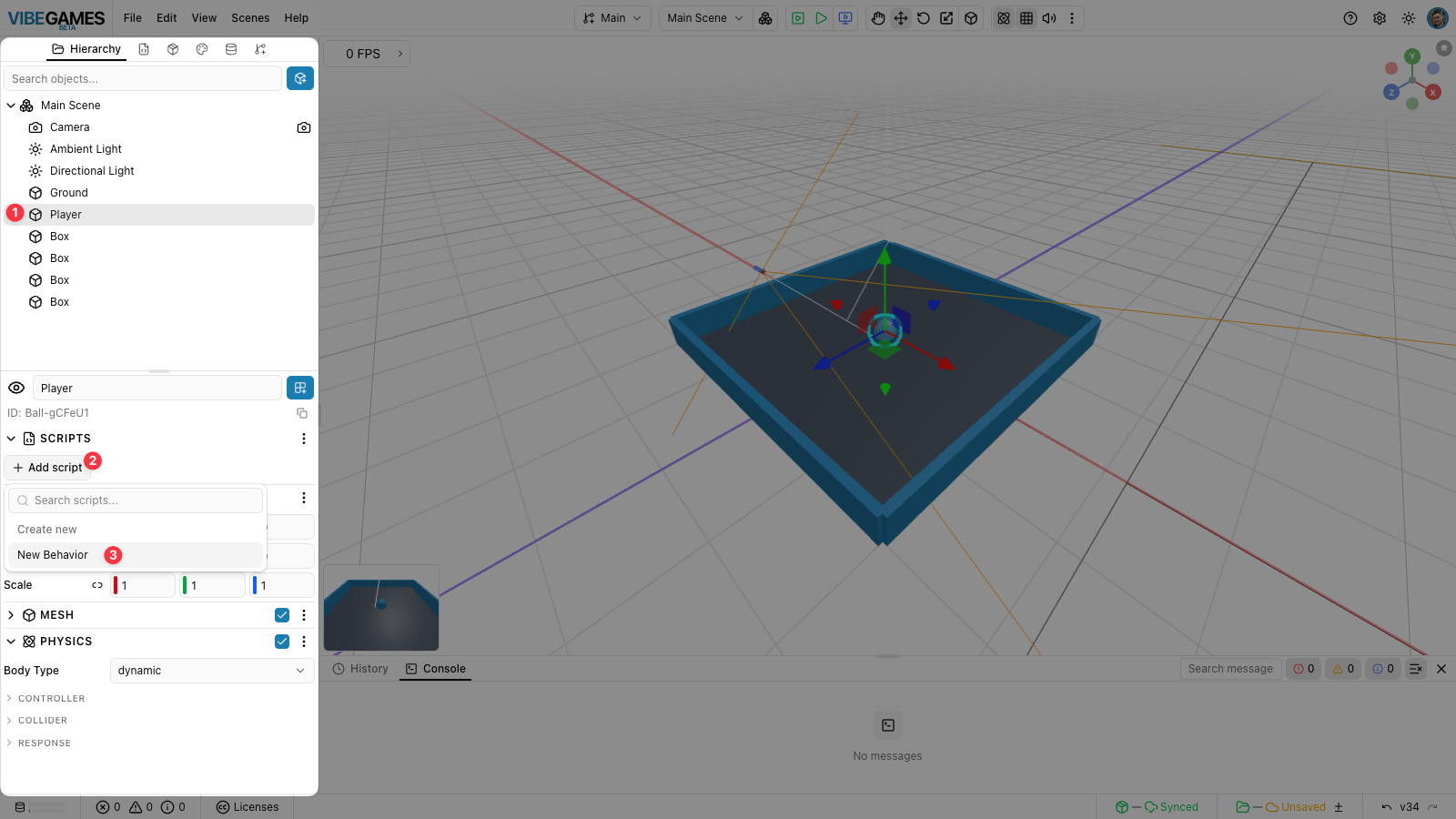
Task: Toggle the audio speaker
Action: [1049, 18]
